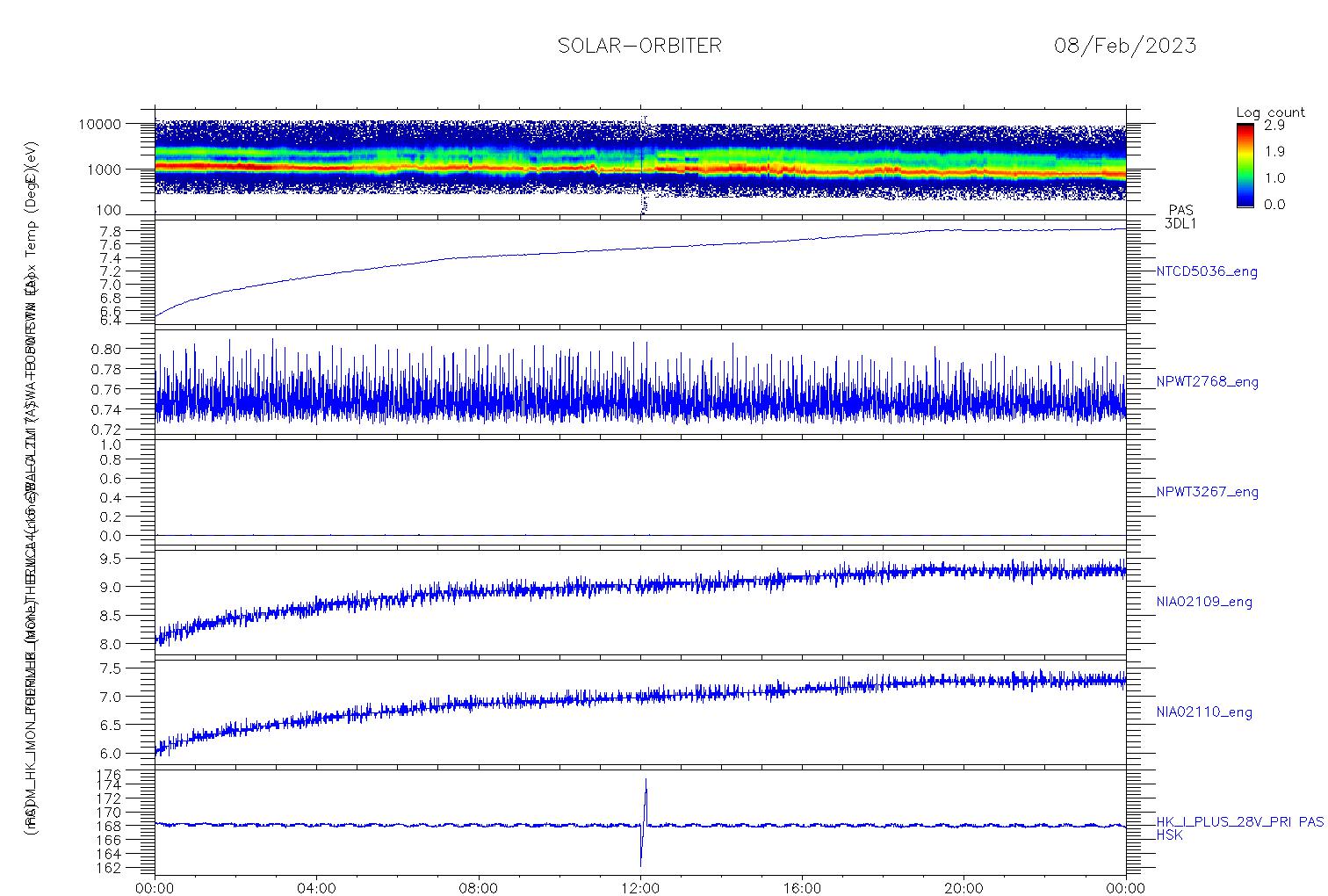Click the 7.8 temperature axis label

coord(112,231)
